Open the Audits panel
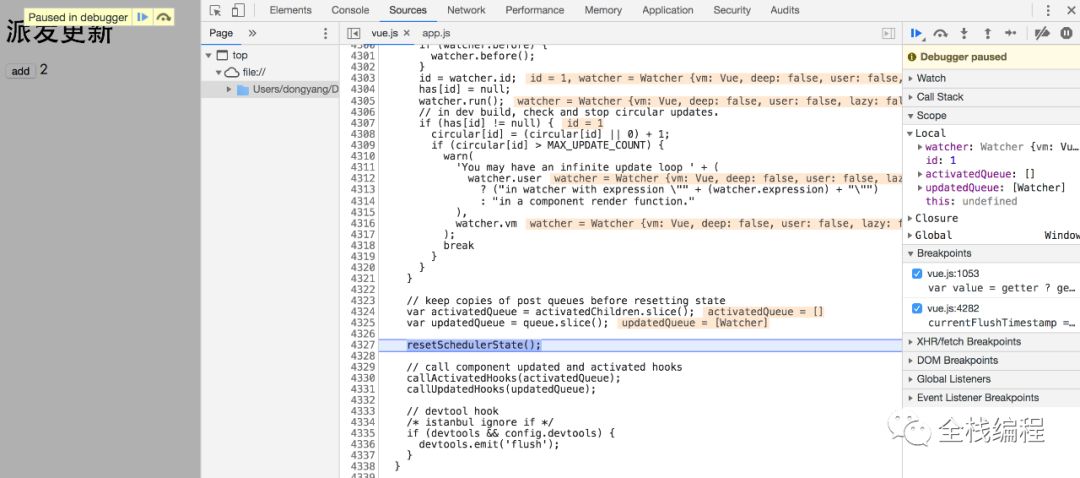The width and height of the screenshot is (1080, 478). click(785, 10)
